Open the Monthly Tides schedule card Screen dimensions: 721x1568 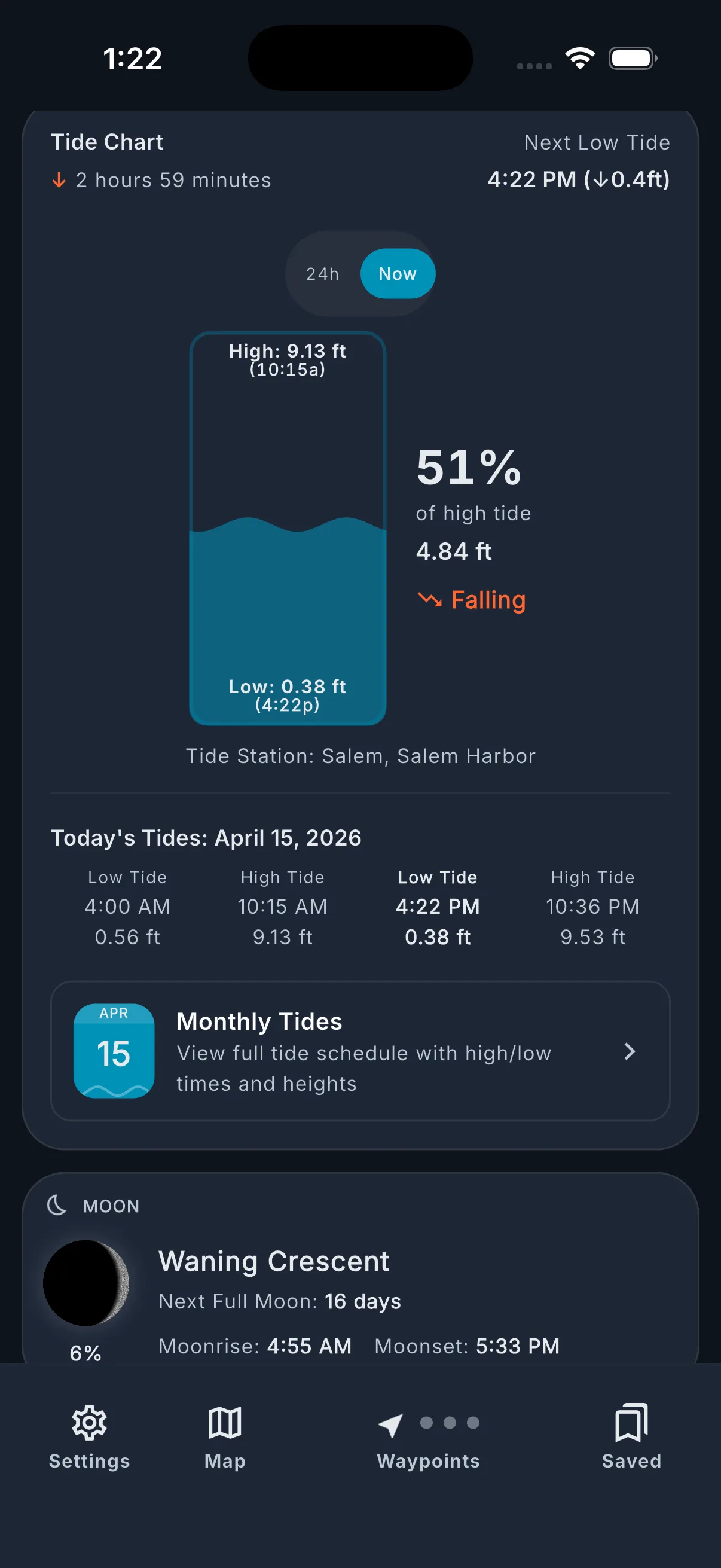click(x=364, y=1051)
